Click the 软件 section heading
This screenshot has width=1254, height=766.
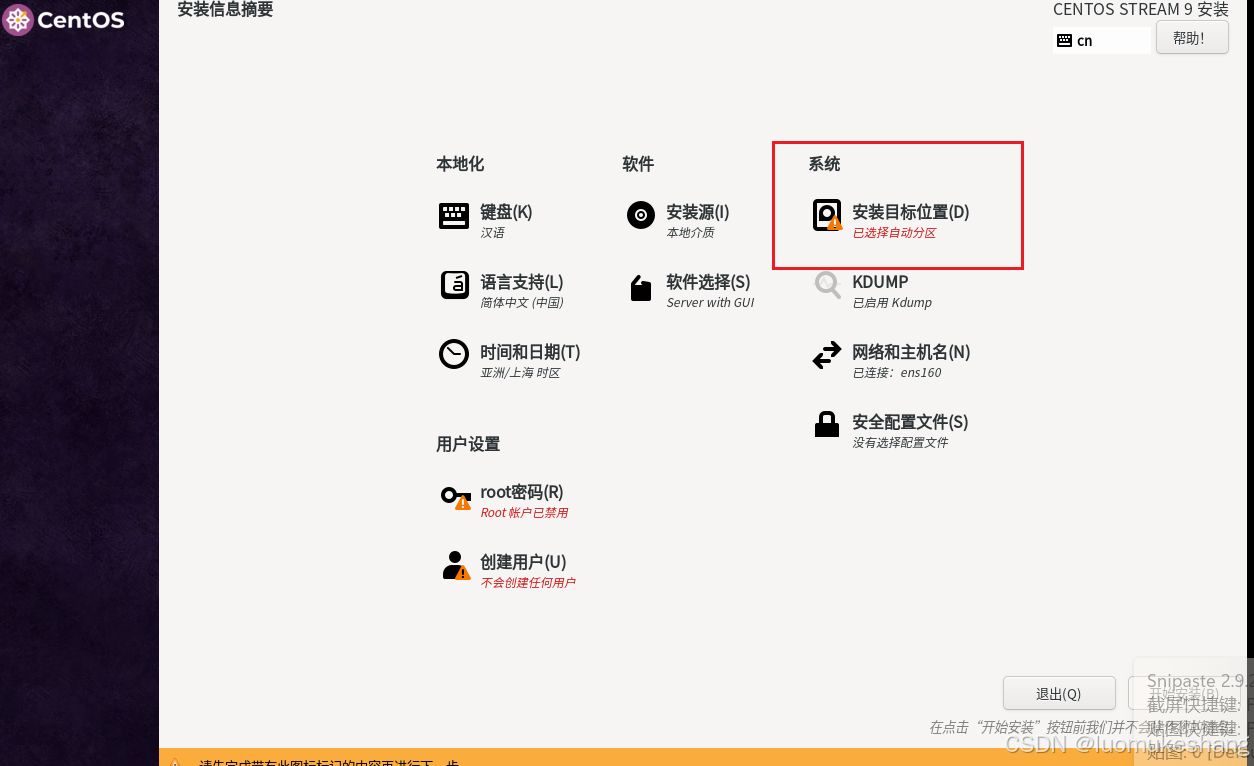[x=638, y=164]
